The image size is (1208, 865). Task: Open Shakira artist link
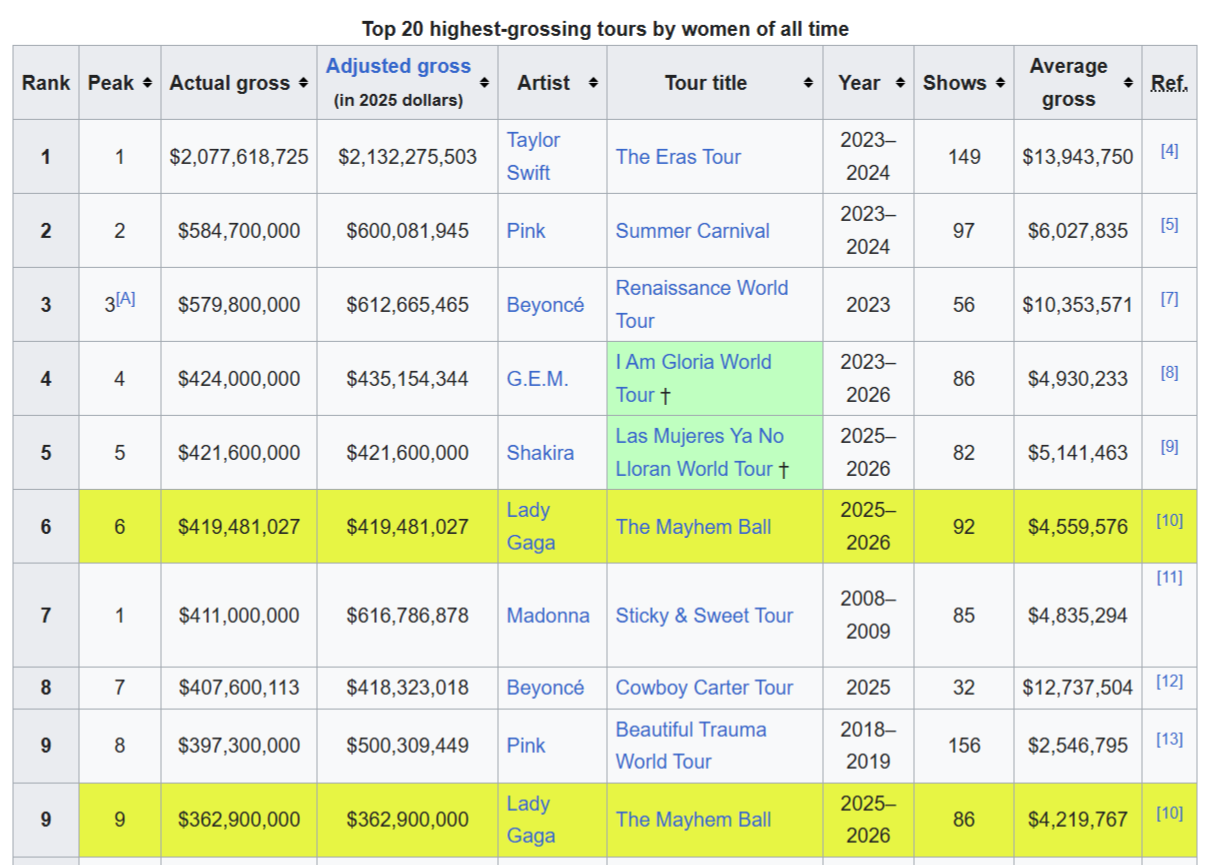[540, 453]
